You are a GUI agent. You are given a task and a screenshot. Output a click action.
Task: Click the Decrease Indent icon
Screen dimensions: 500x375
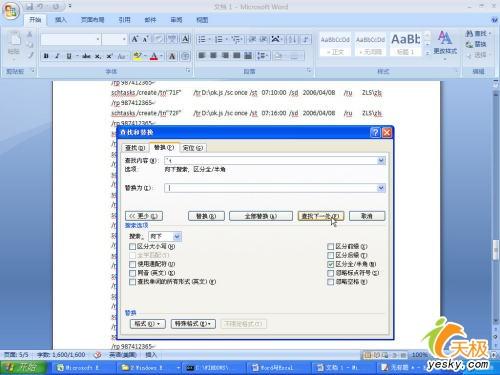pos(252,40)
